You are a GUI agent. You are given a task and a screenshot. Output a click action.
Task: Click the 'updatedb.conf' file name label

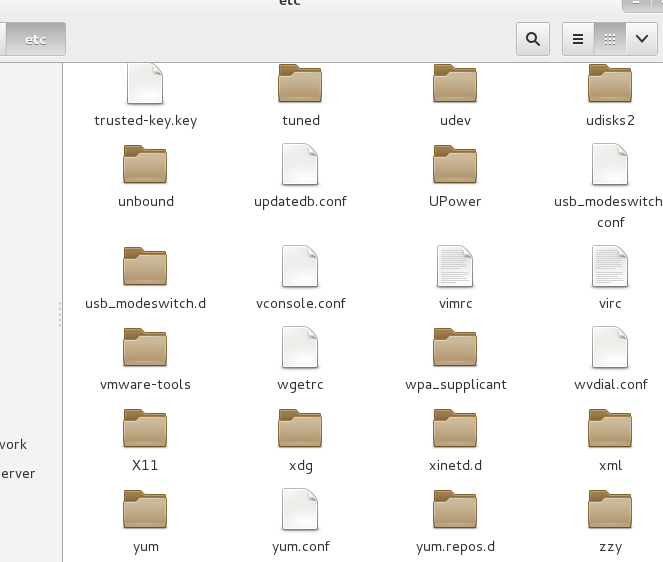coord(300,202)
